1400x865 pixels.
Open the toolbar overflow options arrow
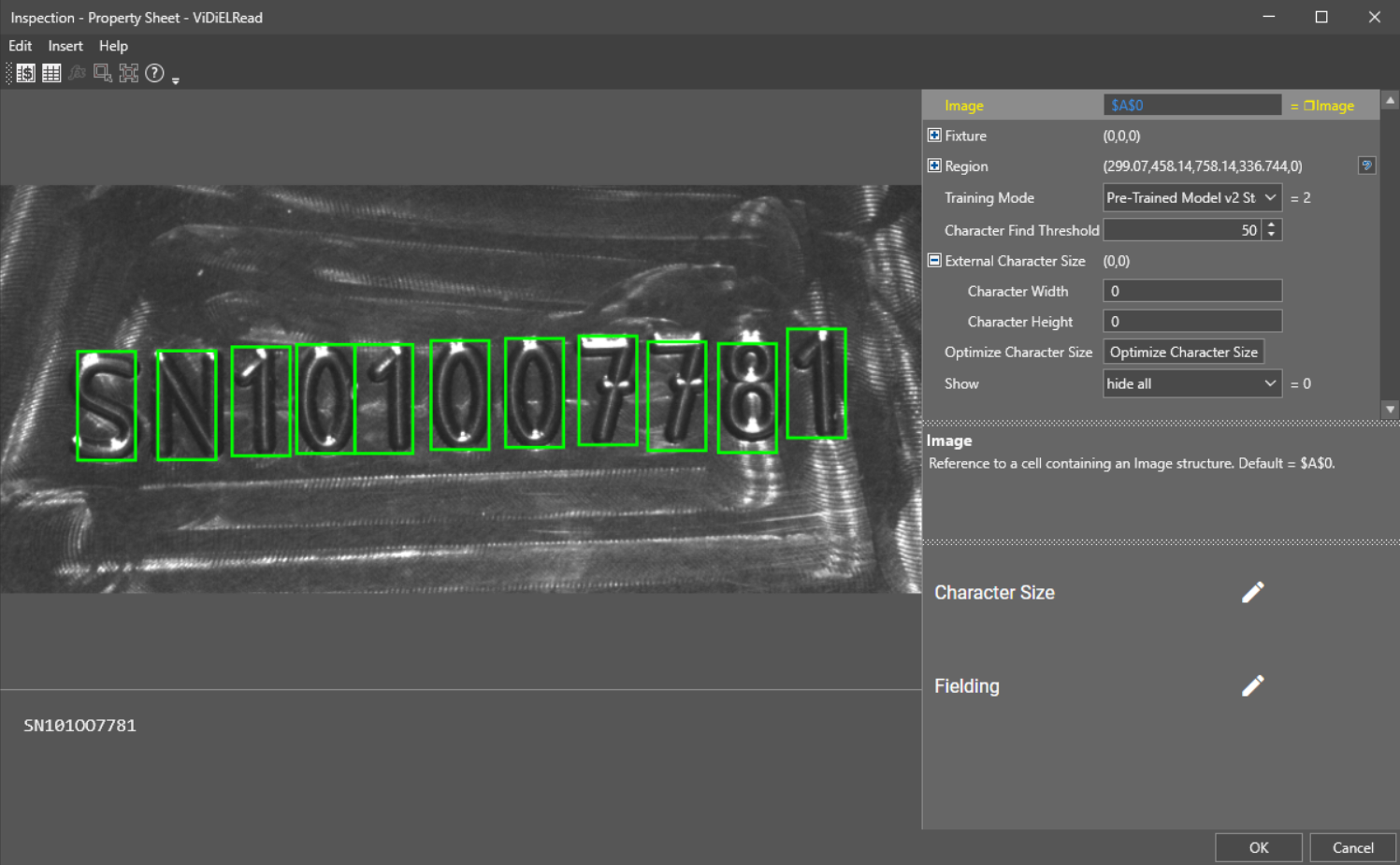[176, 80]
